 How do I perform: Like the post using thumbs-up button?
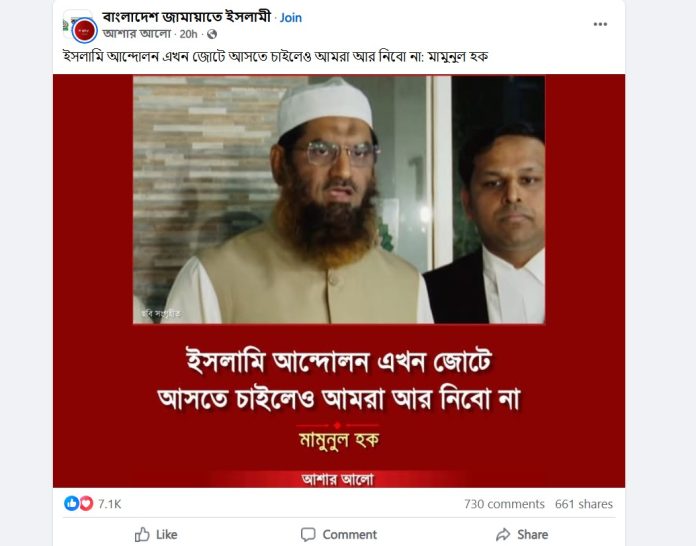[156, 534]
